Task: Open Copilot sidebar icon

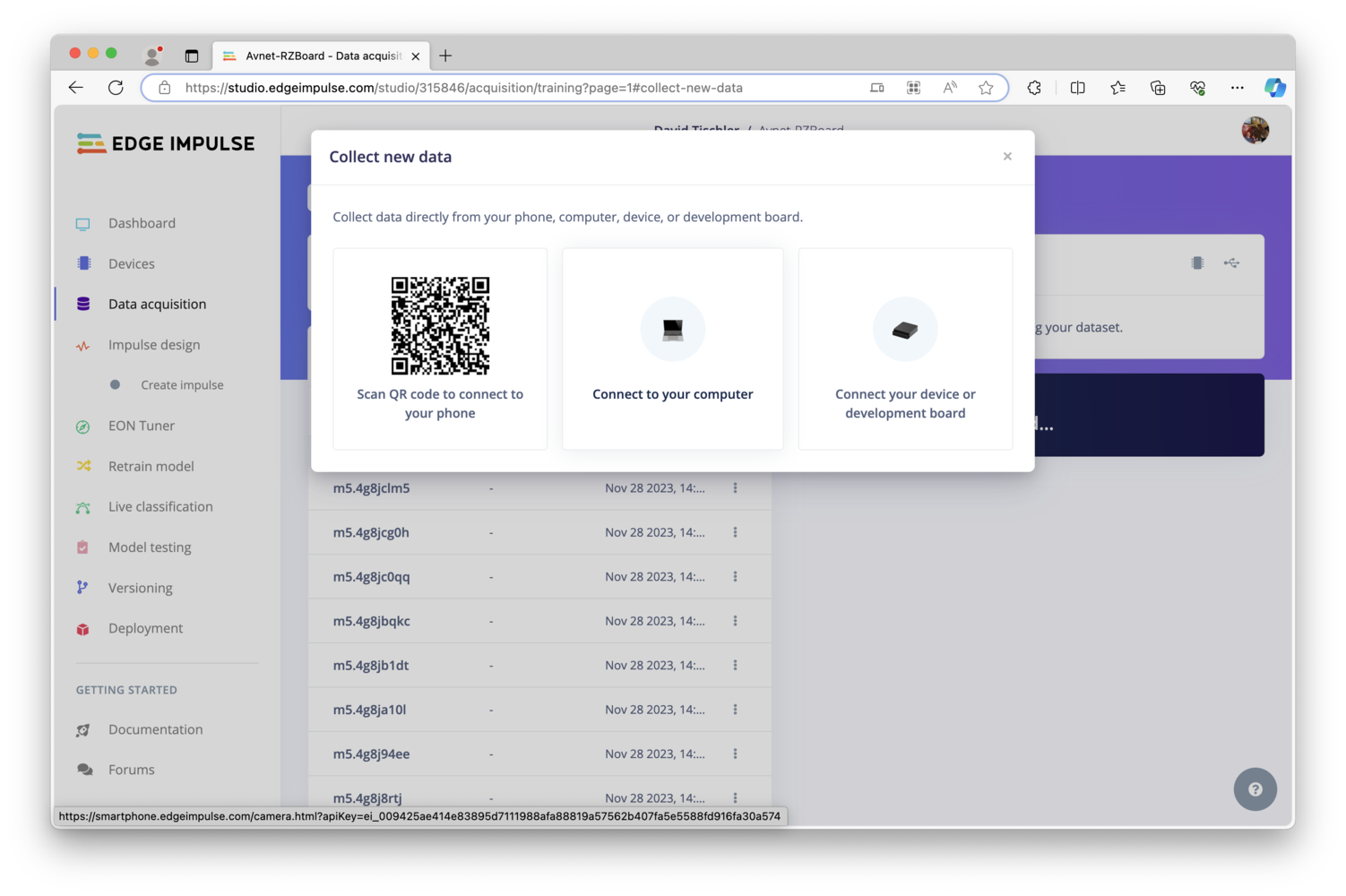Action: (x=1275, y=88)
